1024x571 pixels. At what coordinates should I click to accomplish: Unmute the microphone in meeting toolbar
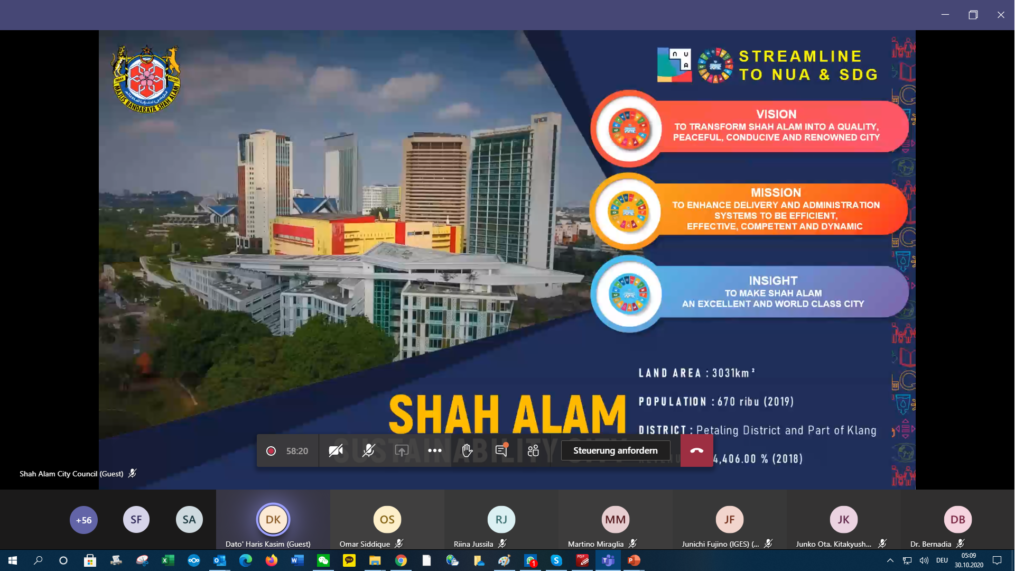click(369, 451)
